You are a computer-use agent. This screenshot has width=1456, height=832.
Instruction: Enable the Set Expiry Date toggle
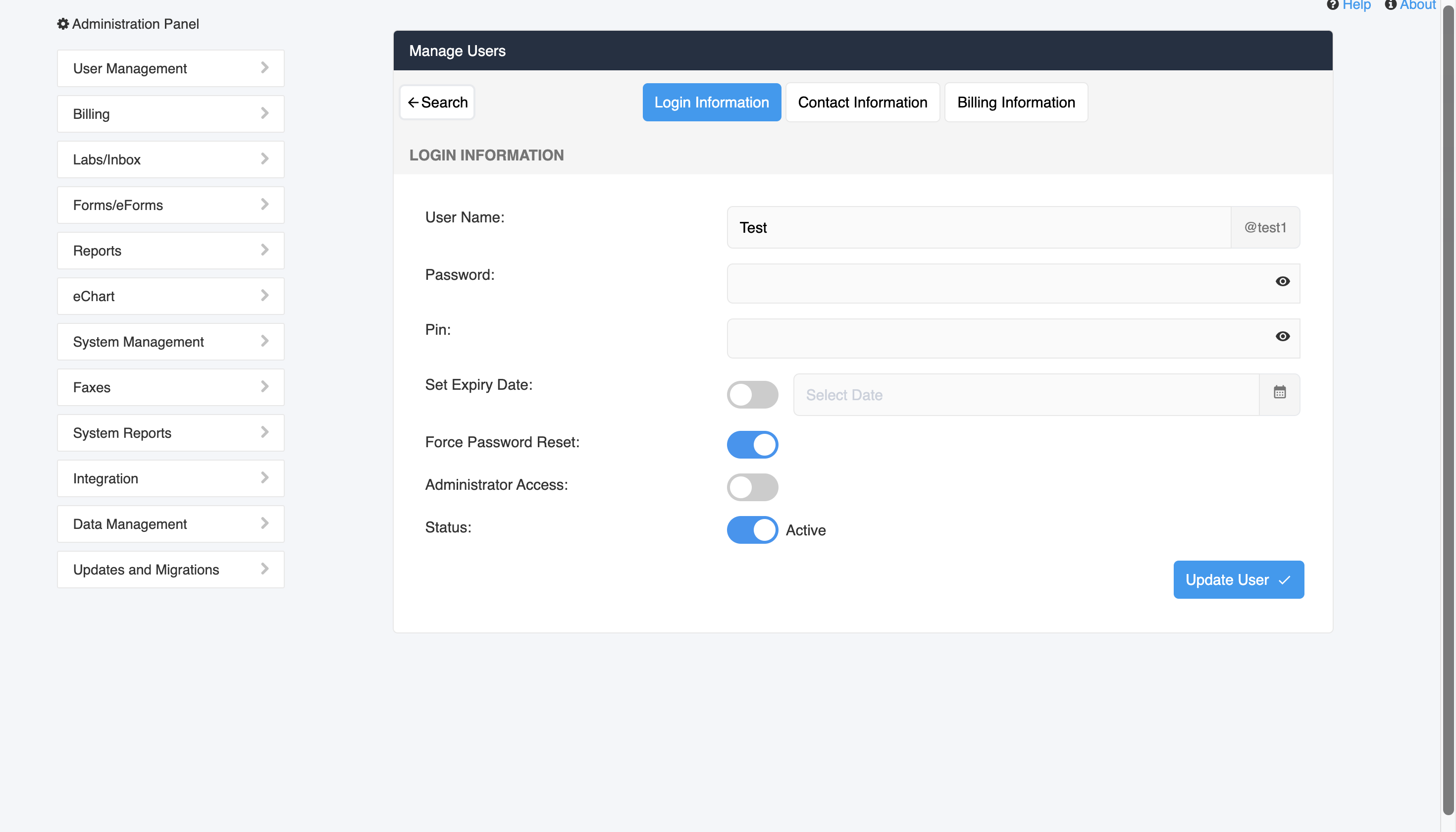(752, 395)
